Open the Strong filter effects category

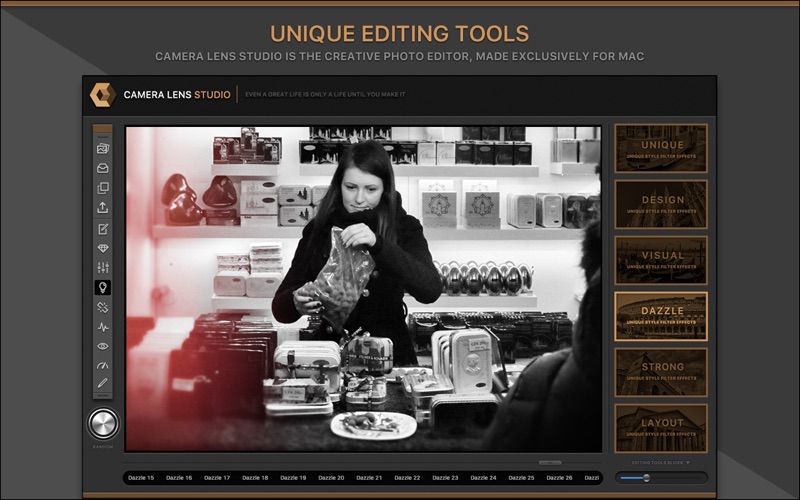tap(661, 372)
